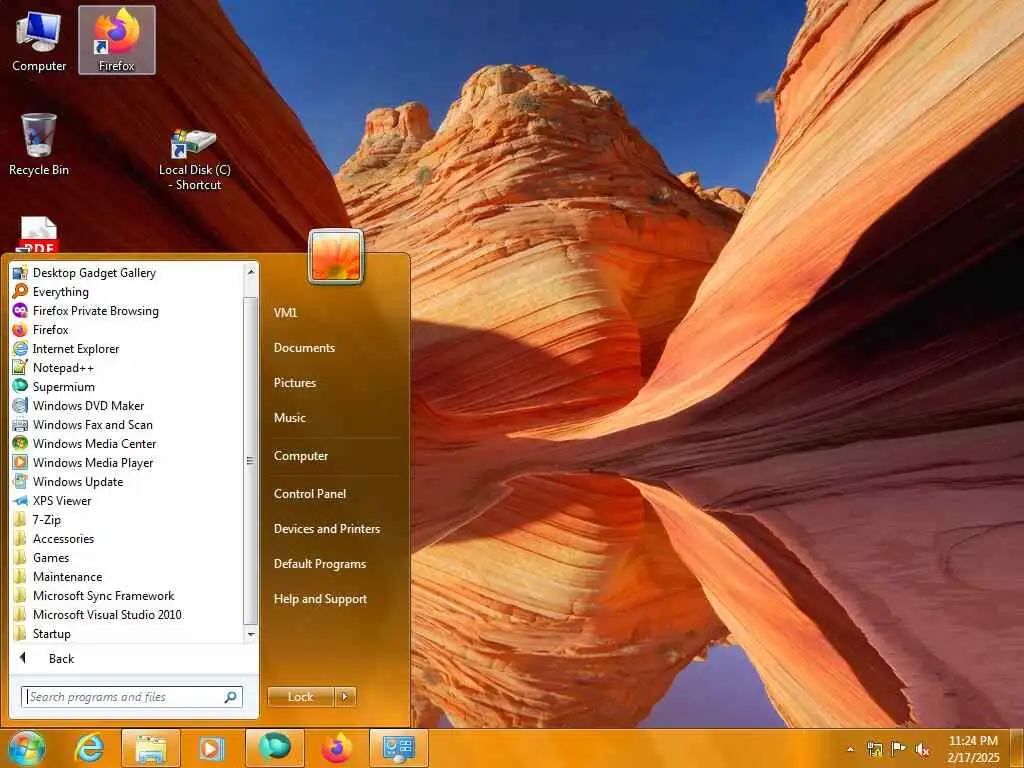Open Windows Explorer from the taskbar
Screen dimensions: 1024x768
tap(151, 748)
